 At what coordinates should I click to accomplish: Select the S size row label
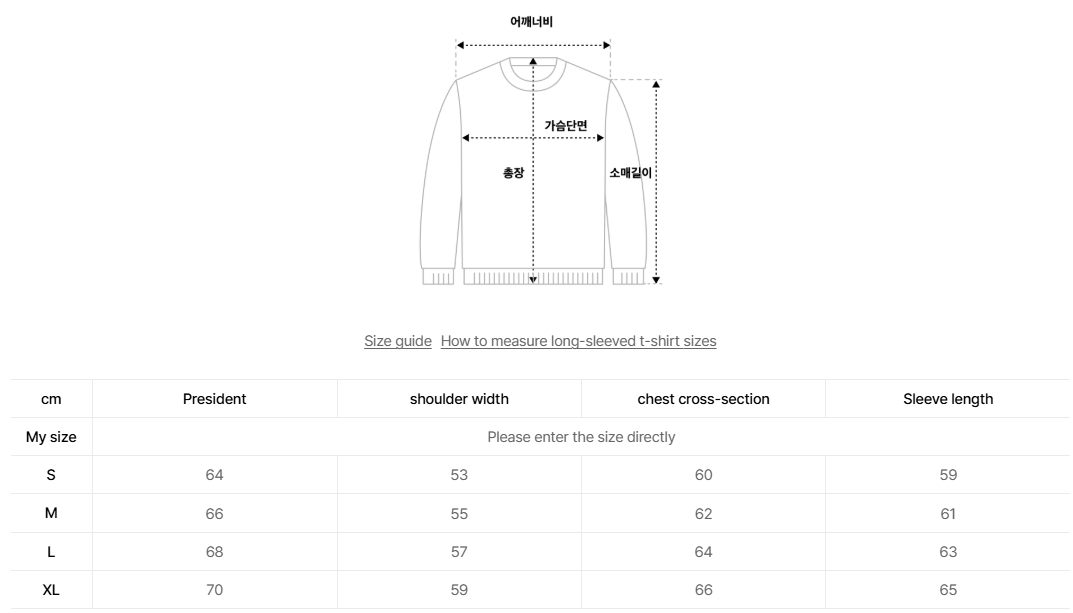tap(51, 475)
